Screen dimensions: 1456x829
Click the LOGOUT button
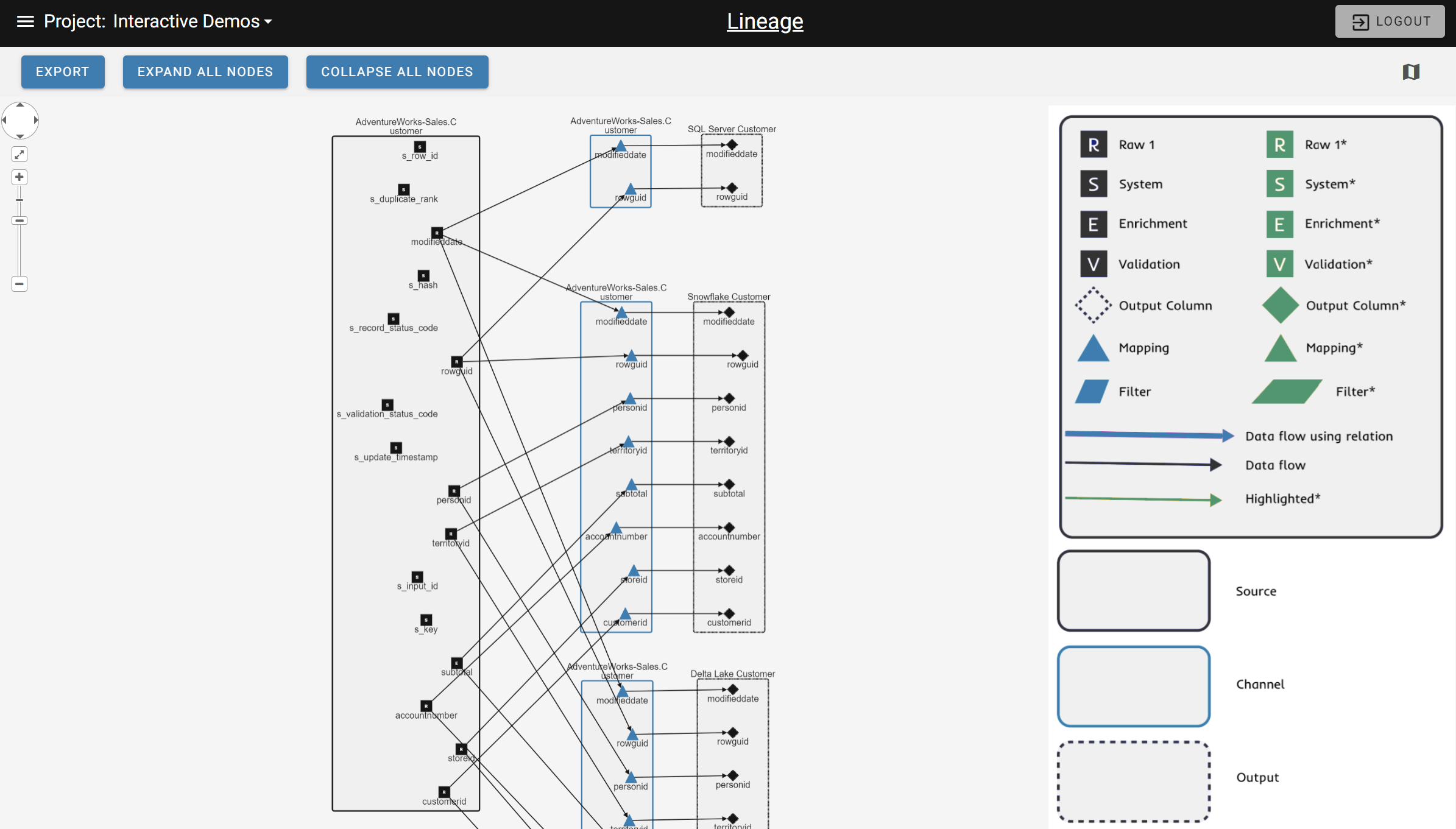click(1390, 21)
